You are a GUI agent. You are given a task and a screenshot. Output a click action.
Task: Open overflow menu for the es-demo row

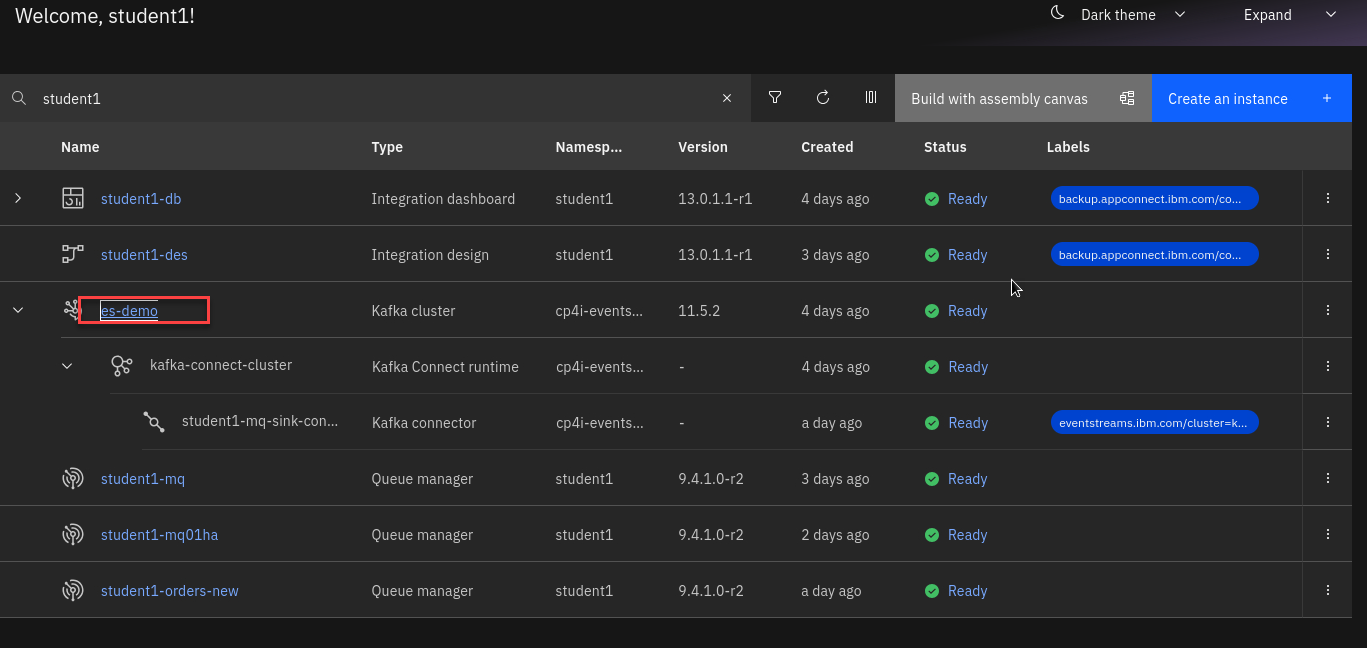click(x=1328, y=310)
